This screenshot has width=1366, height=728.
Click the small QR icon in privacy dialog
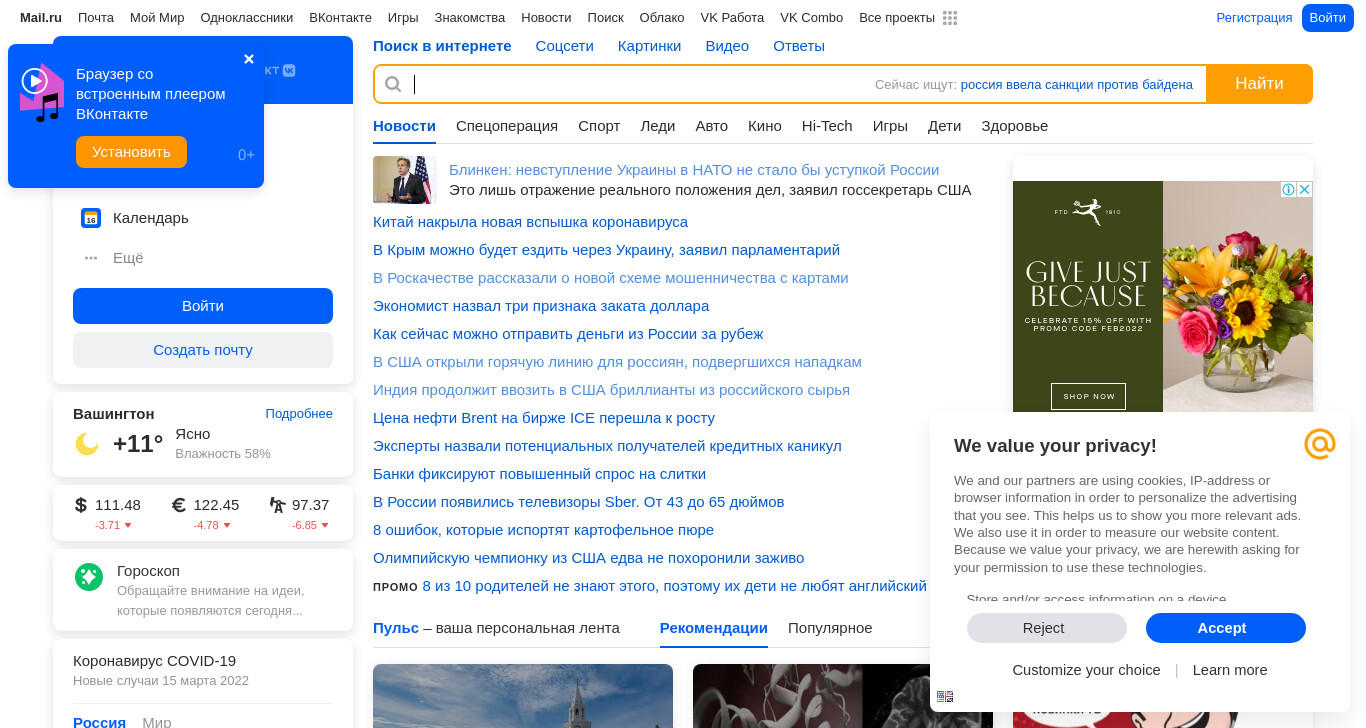(x=945, y=697)
